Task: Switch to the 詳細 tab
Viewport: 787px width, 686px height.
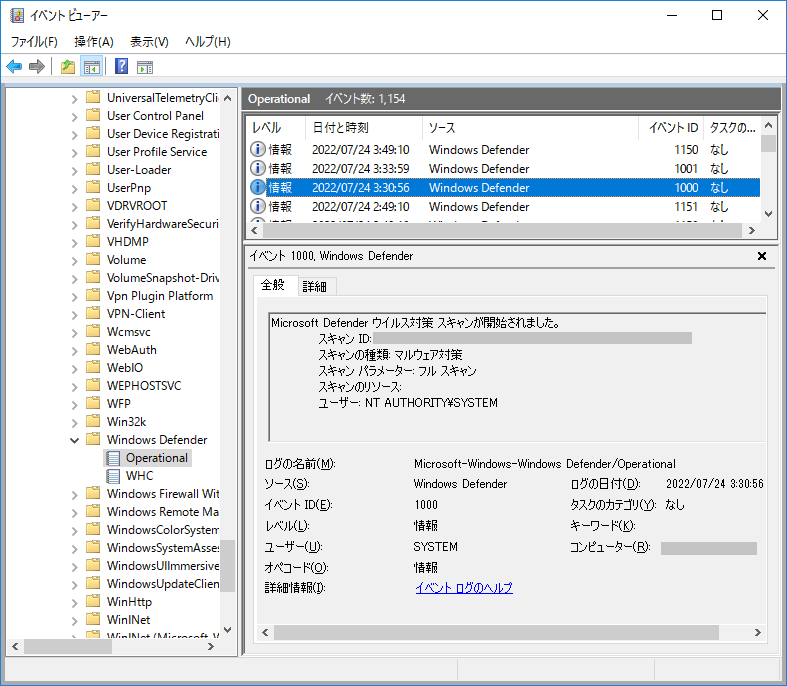Action: pyautogui.click(x=315, y=287)
